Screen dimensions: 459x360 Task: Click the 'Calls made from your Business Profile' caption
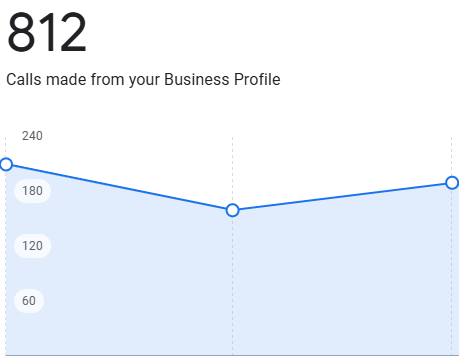143,80
